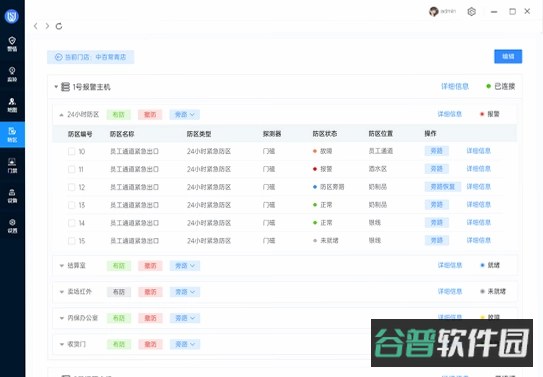
Task: Select the 防区 zone section in sidebar
Action: point(12,135)
